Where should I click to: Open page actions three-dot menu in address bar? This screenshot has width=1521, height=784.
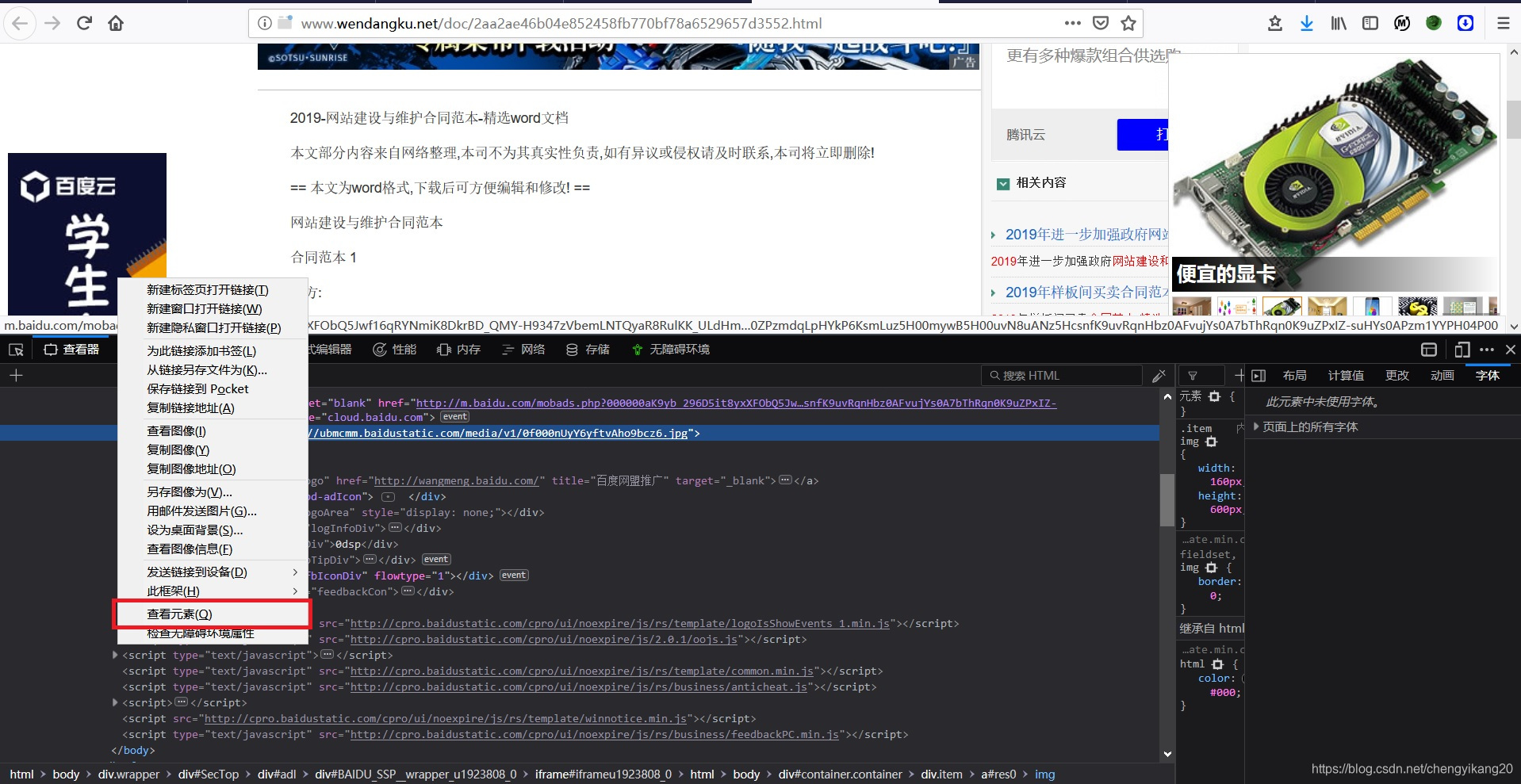click(x=1073, y=23)
